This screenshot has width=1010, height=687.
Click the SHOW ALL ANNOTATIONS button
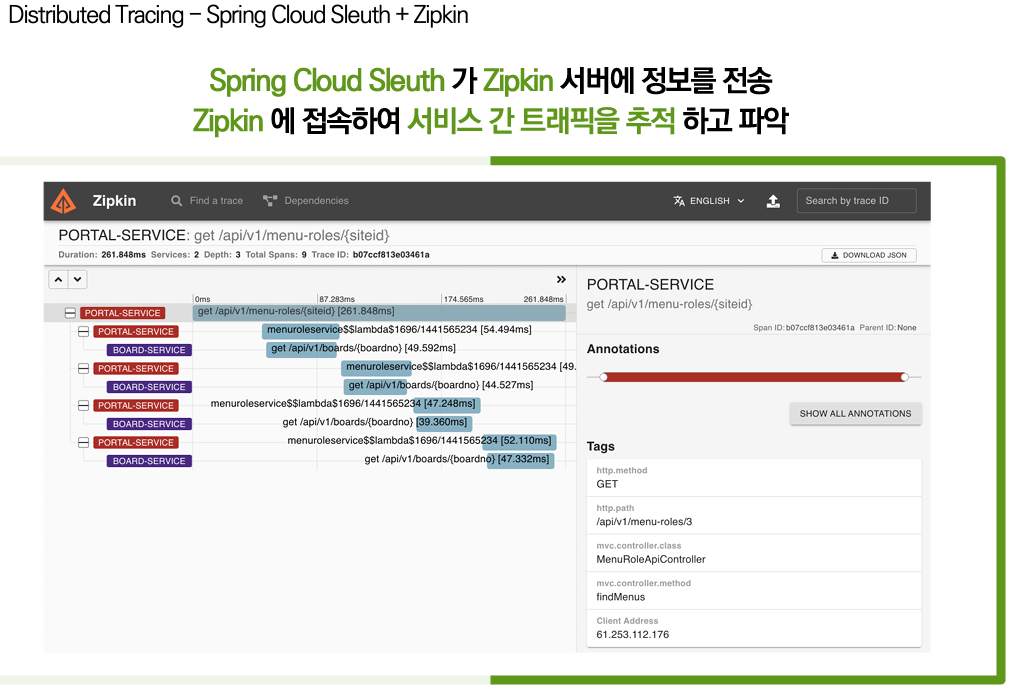pyautogui.click(x=855, y=413)
